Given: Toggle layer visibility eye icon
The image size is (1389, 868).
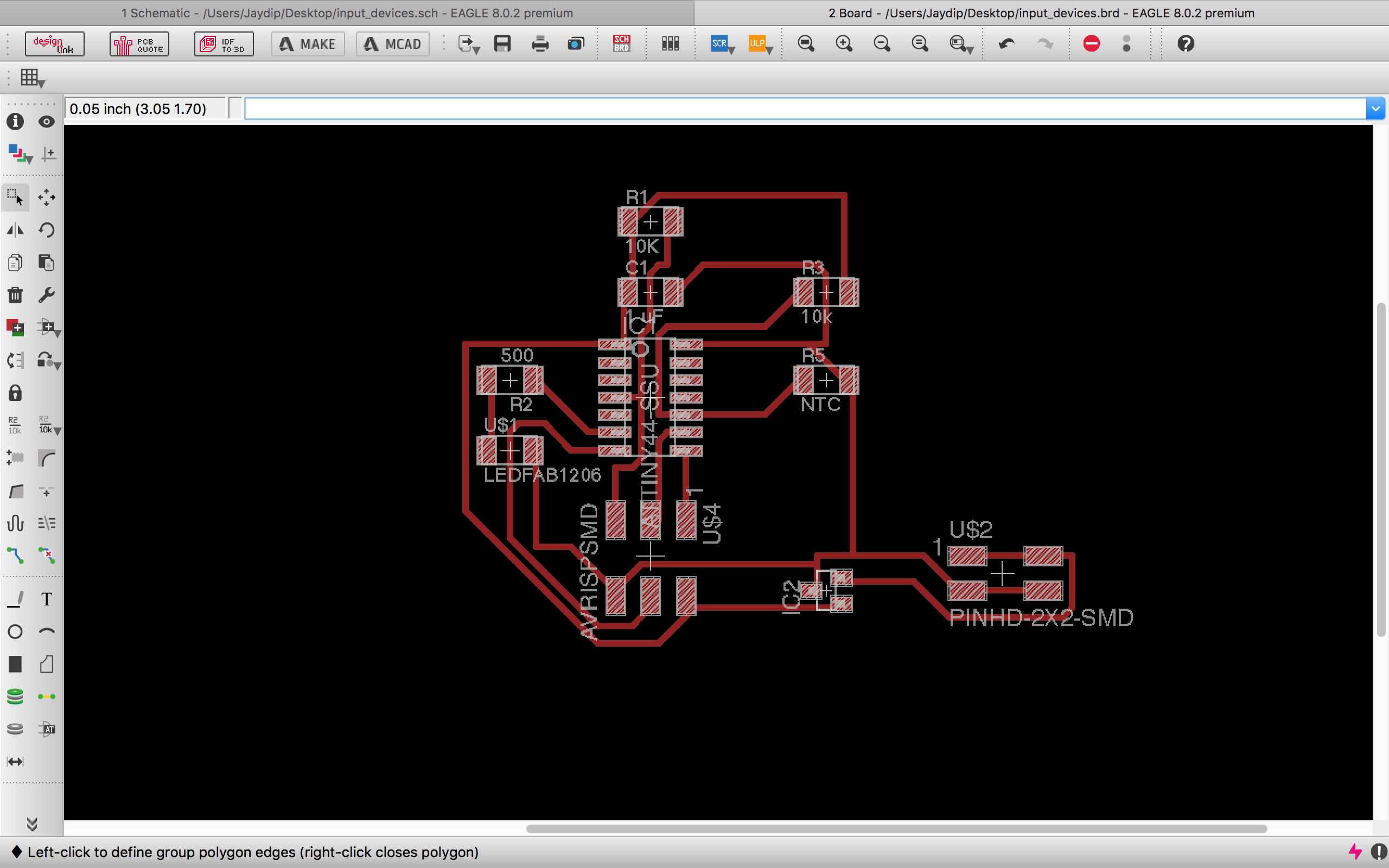Looking at the screenshot, I should click(x=47, y=122).
